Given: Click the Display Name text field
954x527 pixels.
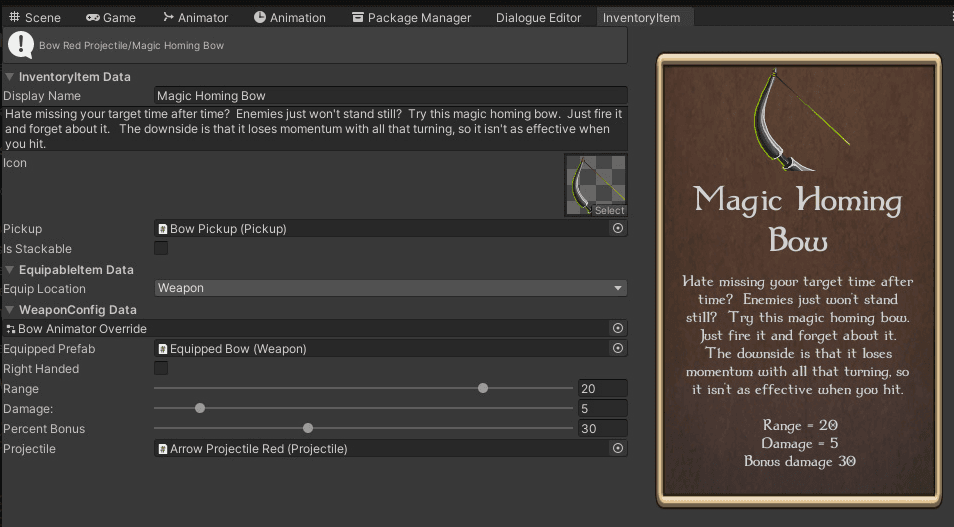Looking at the screenshot, I should [390, 96].
